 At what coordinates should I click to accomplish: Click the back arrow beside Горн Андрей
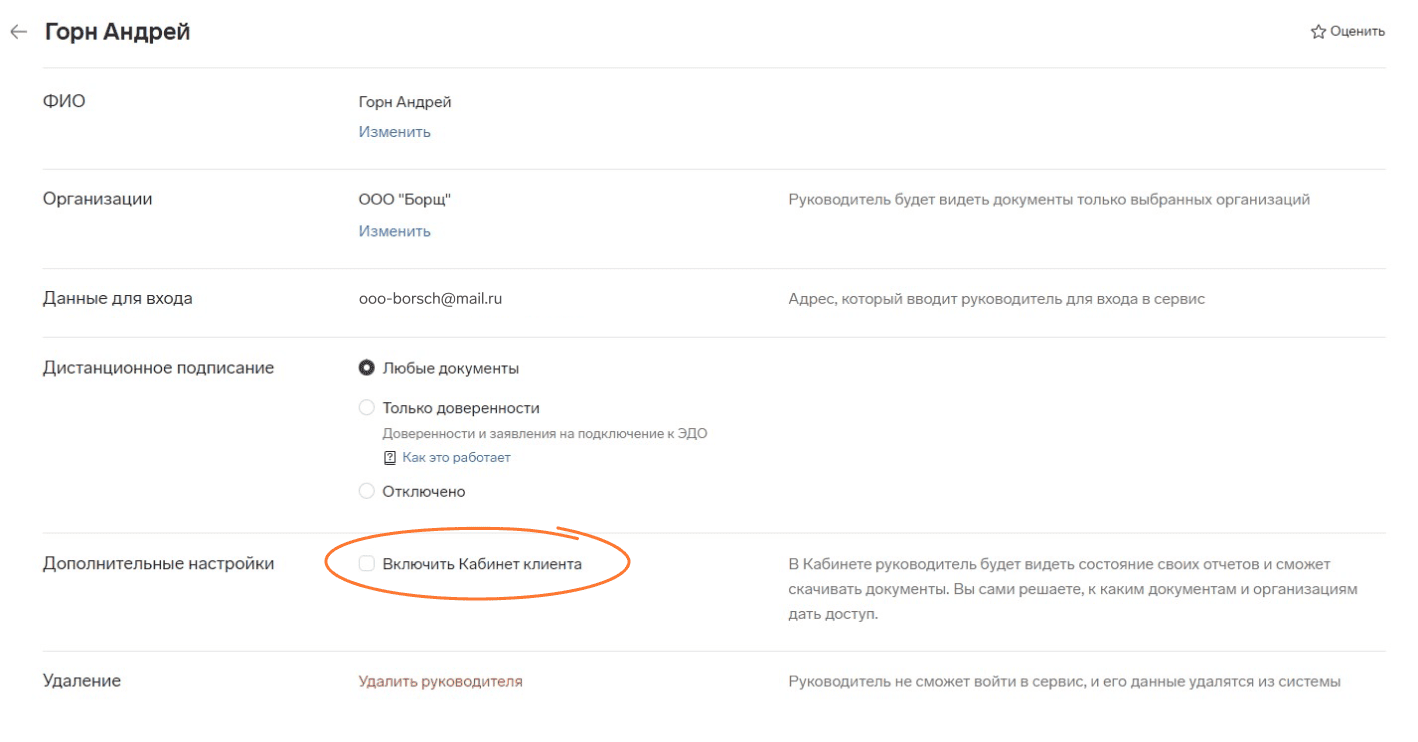pos(18,32)
